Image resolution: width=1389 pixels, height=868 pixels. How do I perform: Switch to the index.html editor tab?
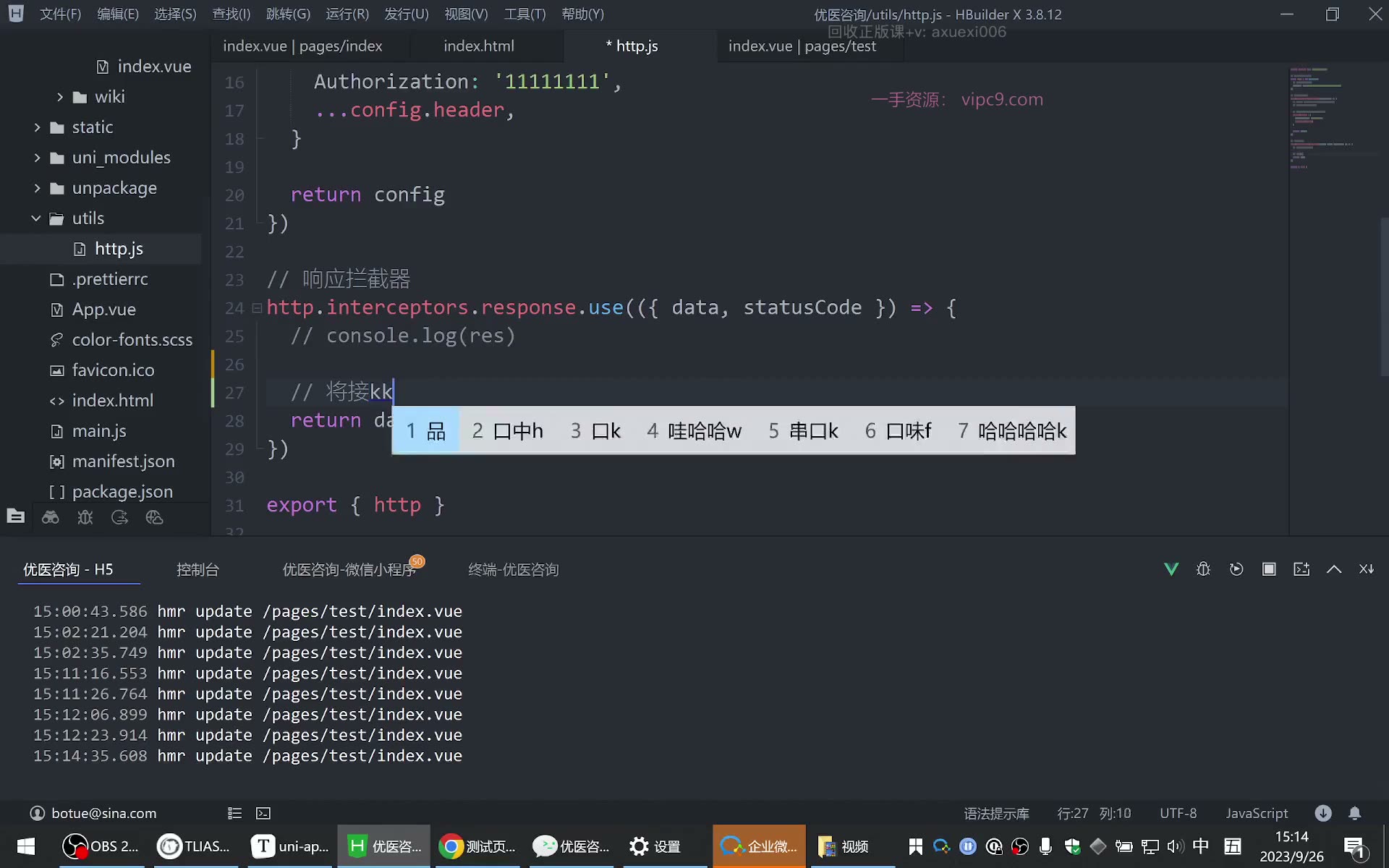point(479,46)
